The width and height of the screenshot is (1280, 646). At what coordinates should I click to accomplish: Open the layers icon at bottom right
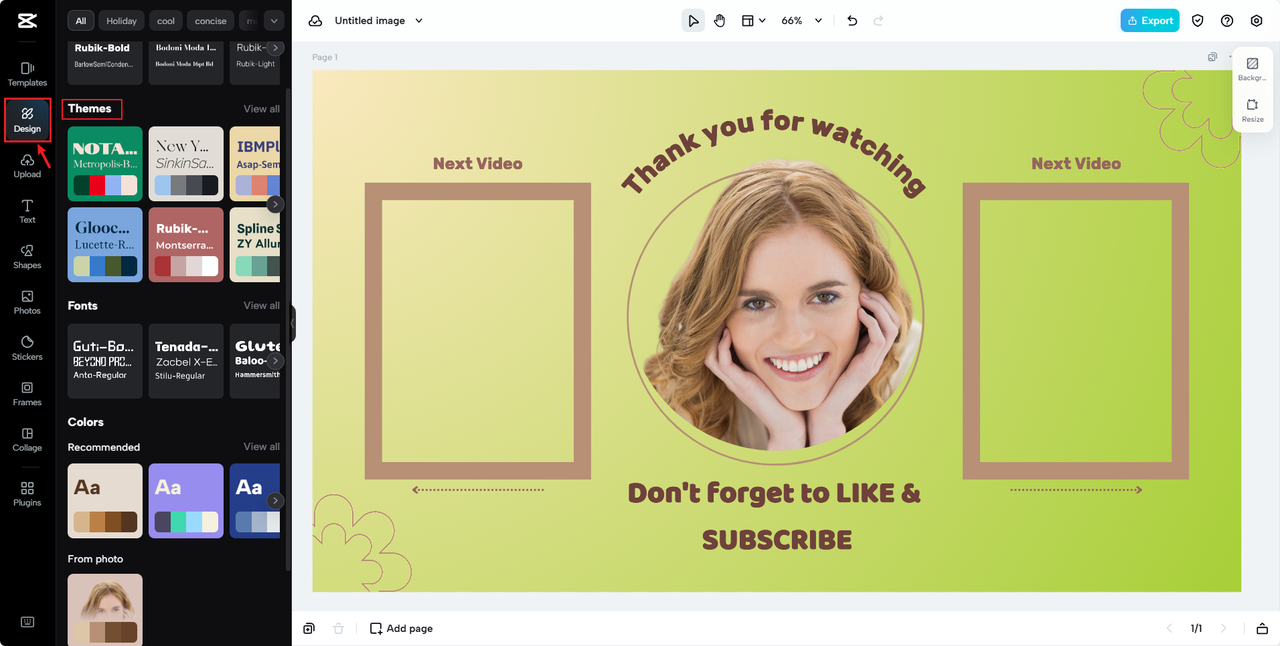point(1262,628)
